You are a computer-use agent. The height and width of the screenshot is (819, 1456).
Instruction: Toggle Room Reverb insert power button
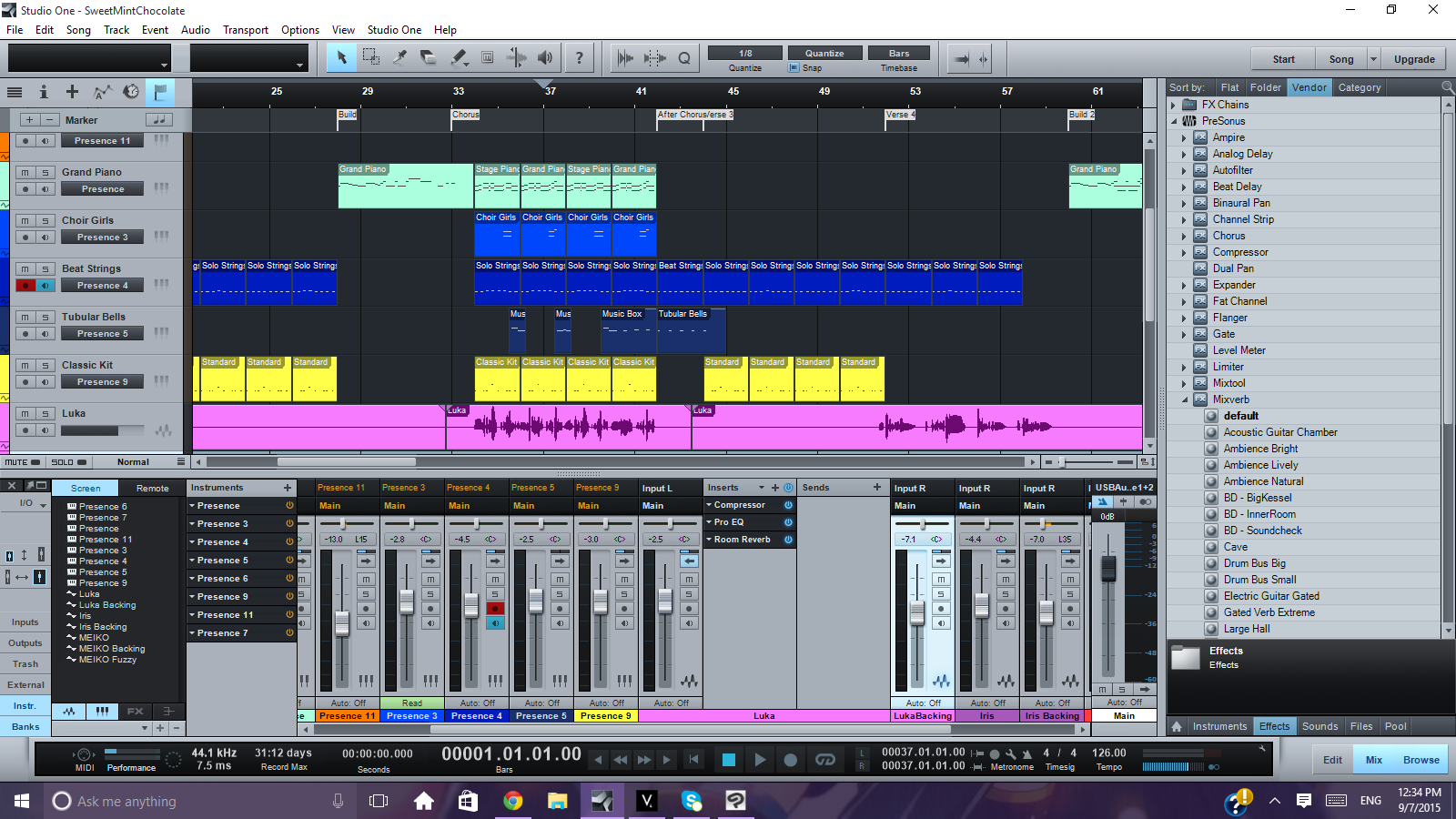coord(788,540)
